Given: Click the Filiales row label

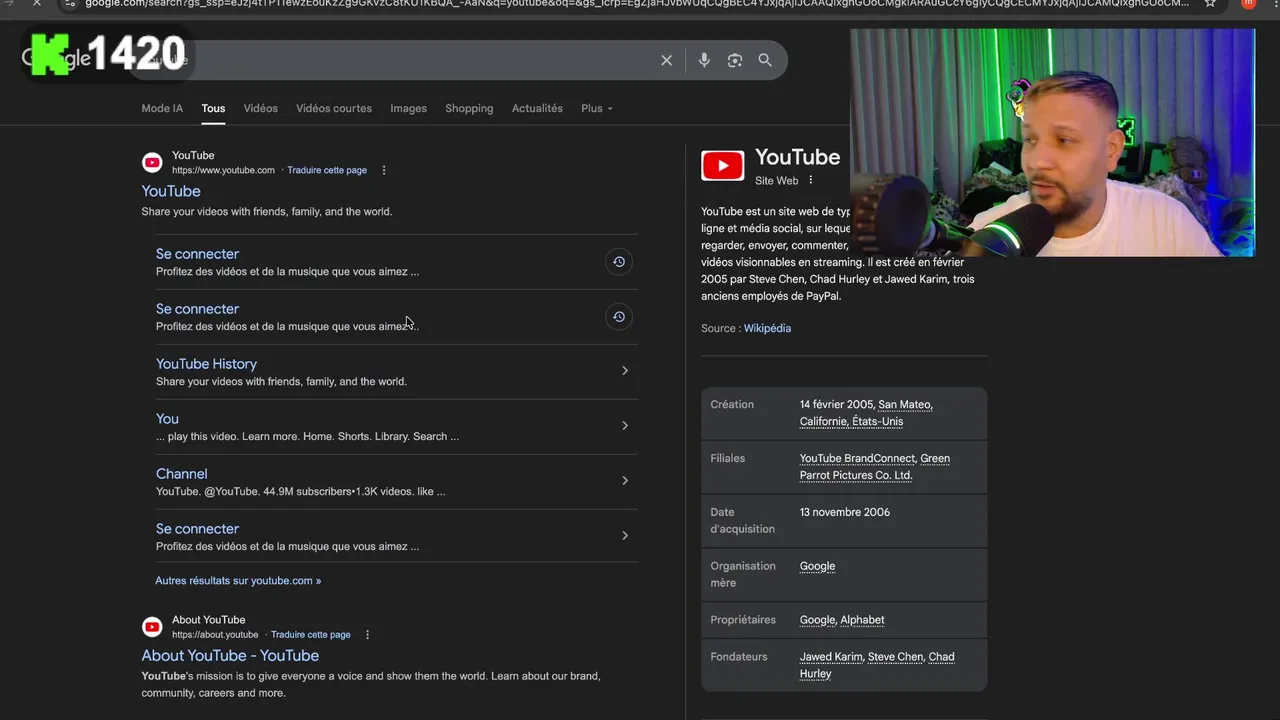Looking at the screenshot, I should tap(728, 459).
